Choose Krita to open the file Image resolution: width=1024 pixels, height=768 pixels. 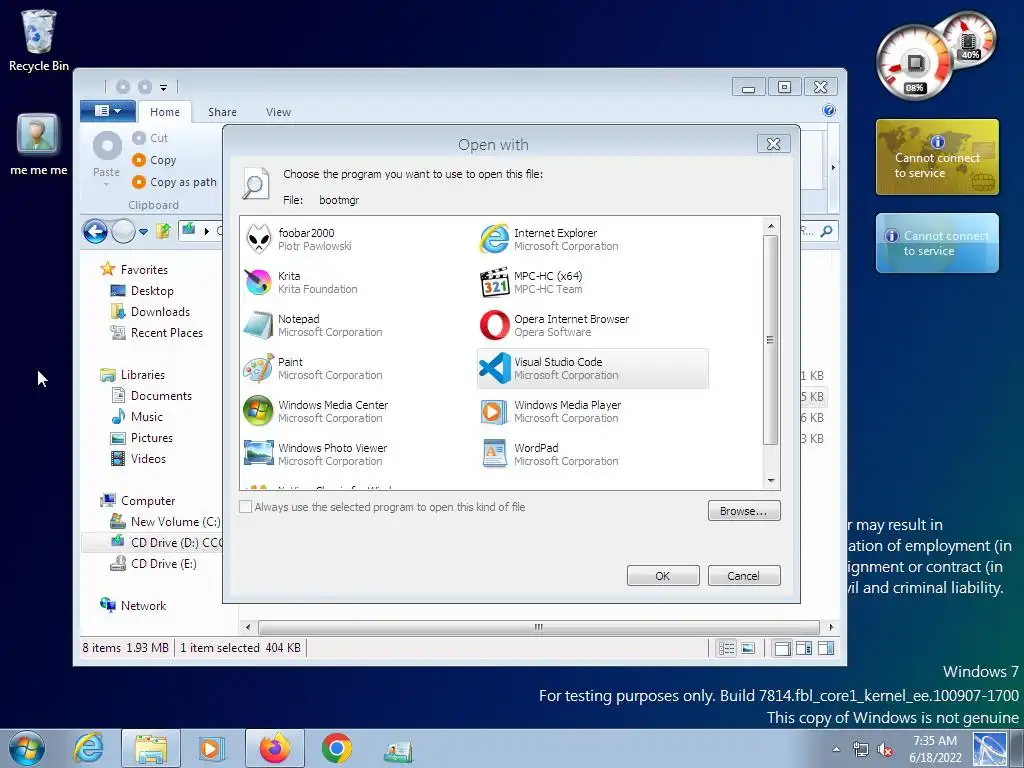click(x=356, y=282)
